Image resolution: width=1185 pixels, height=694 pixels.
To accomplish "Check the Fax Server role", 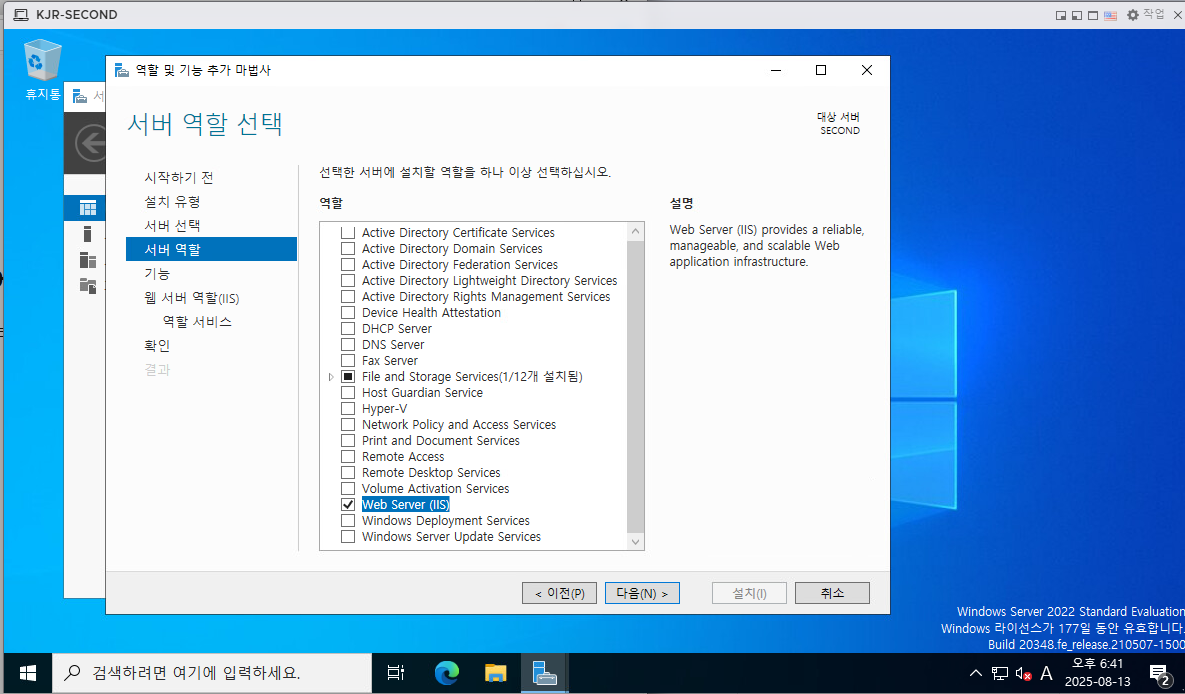I will point(348,361).
